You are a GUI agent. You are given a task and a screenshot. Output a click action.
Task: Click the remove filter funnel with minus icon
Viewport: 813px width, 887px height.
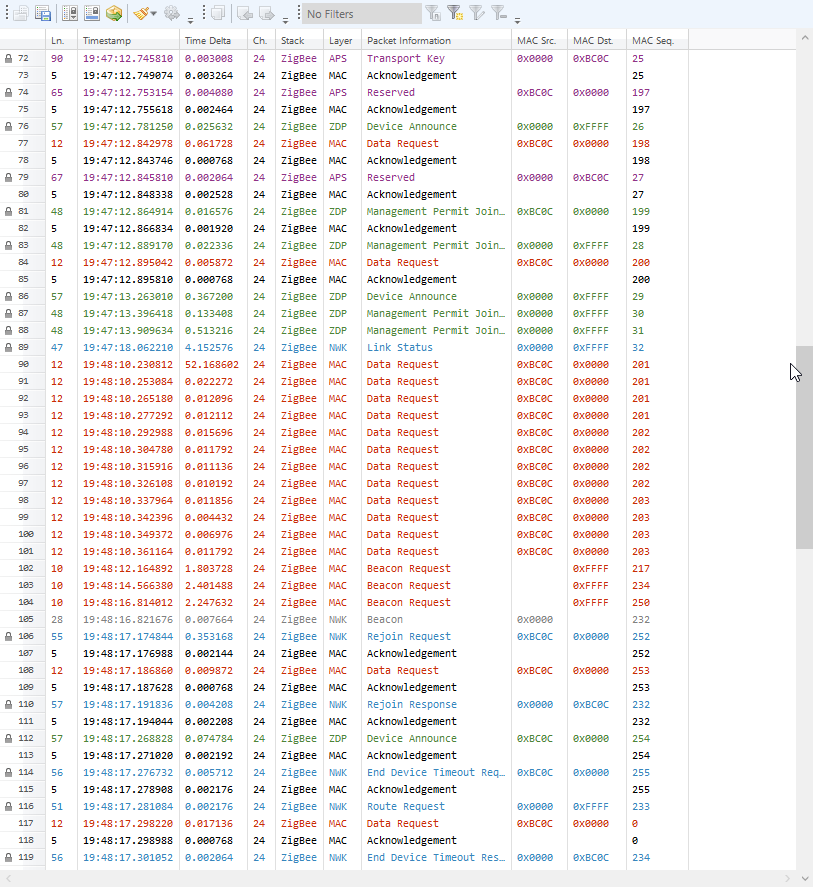tap(498, 13)
